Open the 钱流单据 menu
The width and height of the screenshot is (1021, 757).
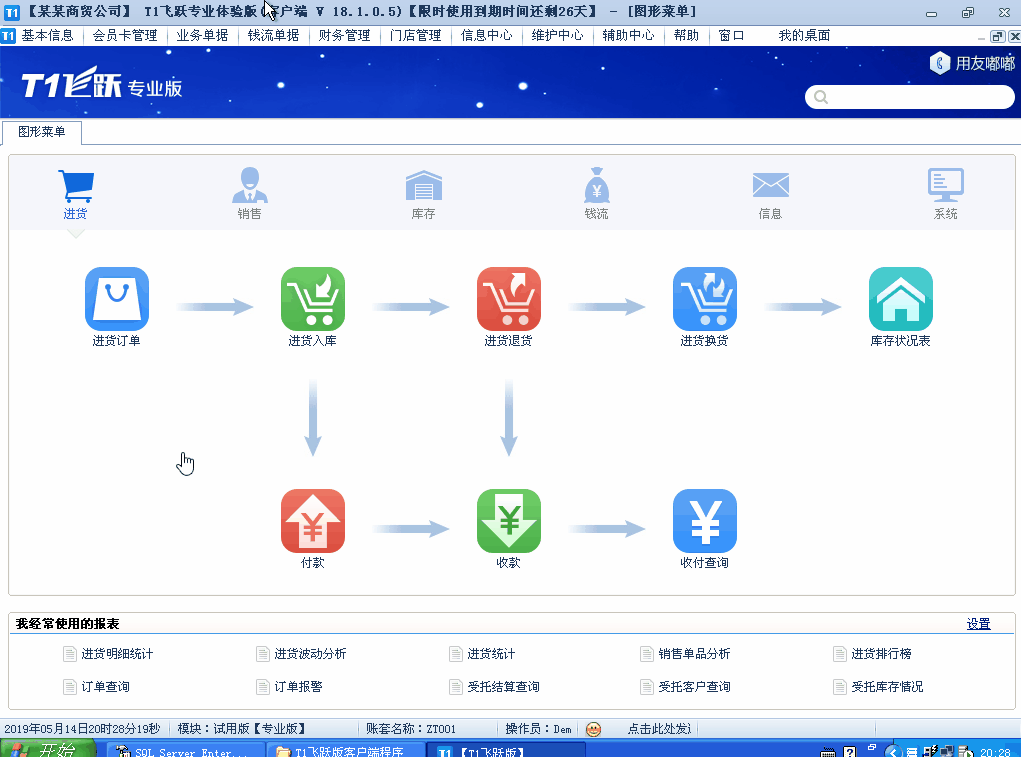coord(273,35)
